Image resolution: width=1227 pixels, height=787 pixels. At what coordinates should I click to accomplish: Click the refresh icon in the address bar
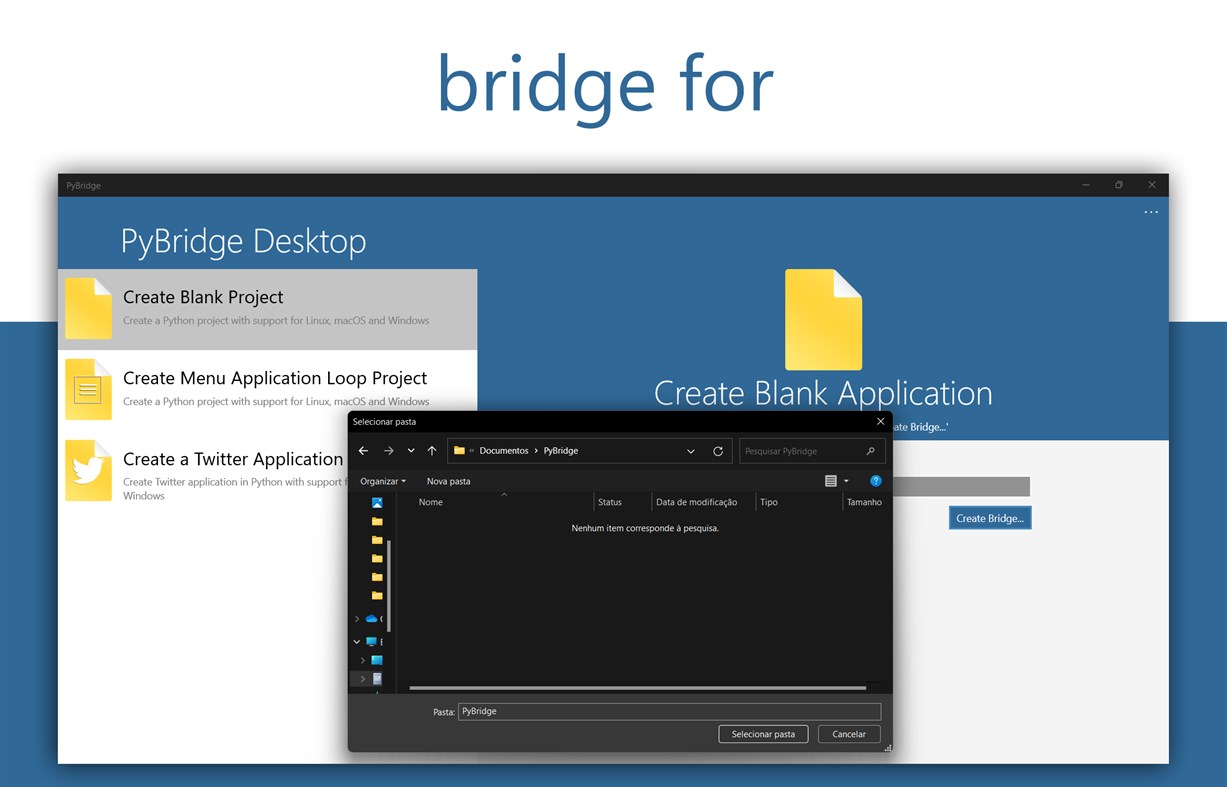click(x=718, y=451)
